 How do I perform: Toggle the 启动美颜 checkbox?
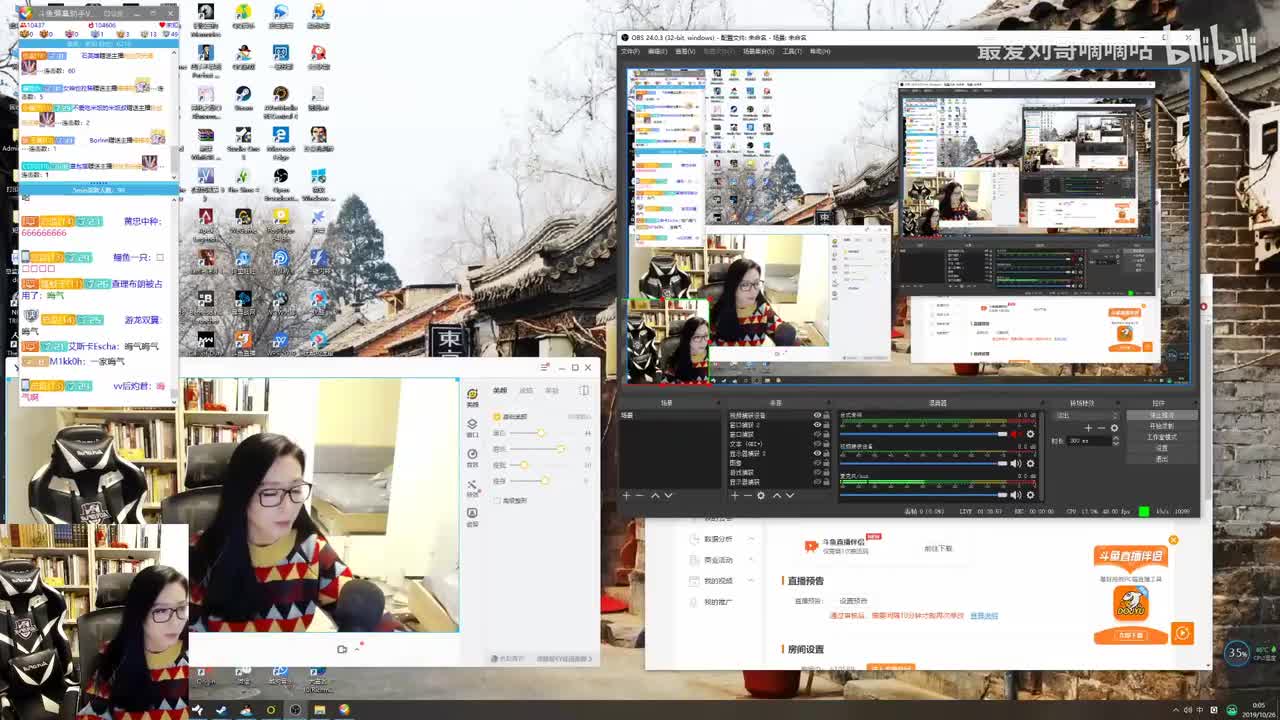[x=497, y=417]
